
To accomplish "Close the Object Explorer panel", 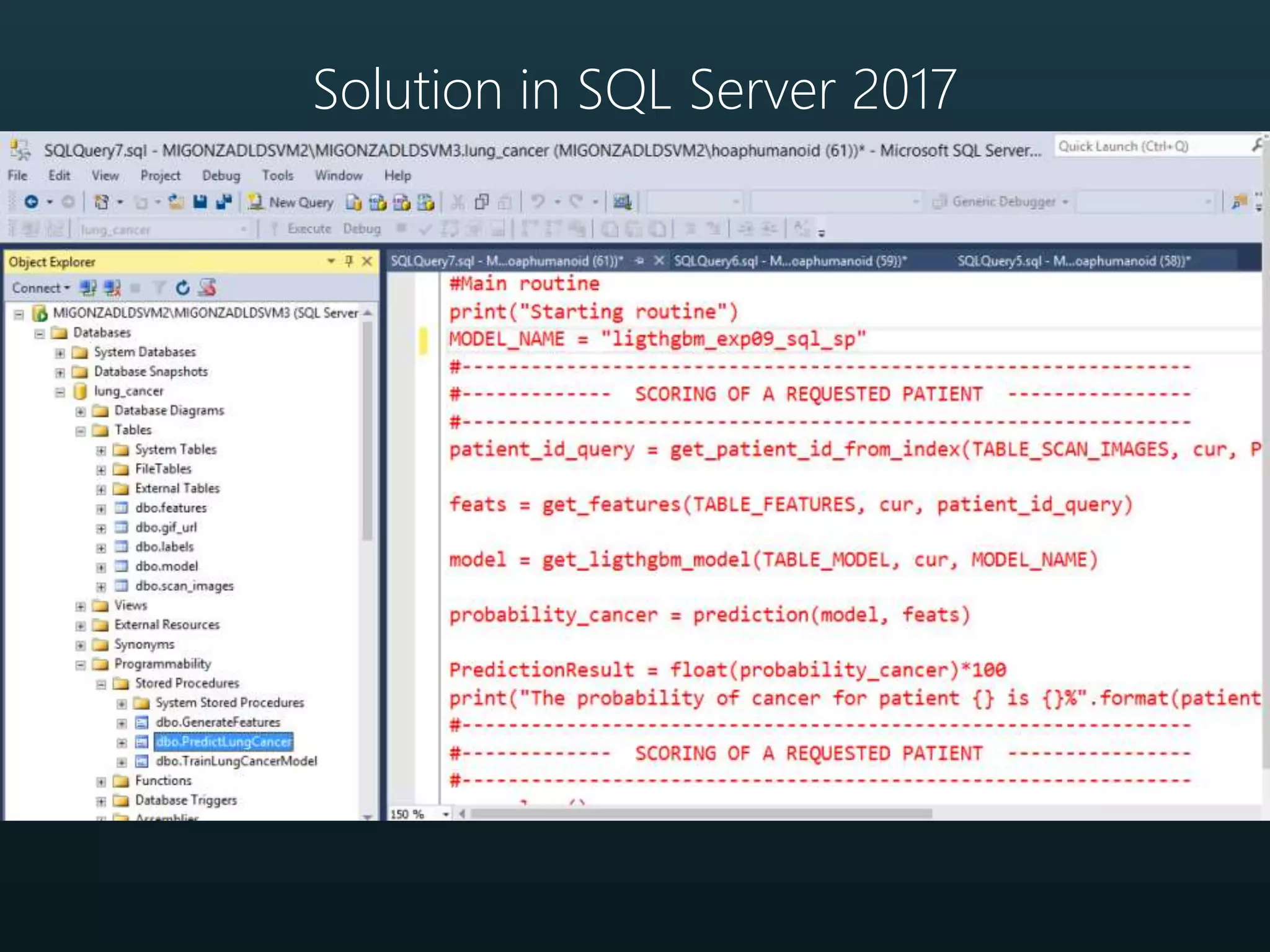I will (x=367, y=262).
